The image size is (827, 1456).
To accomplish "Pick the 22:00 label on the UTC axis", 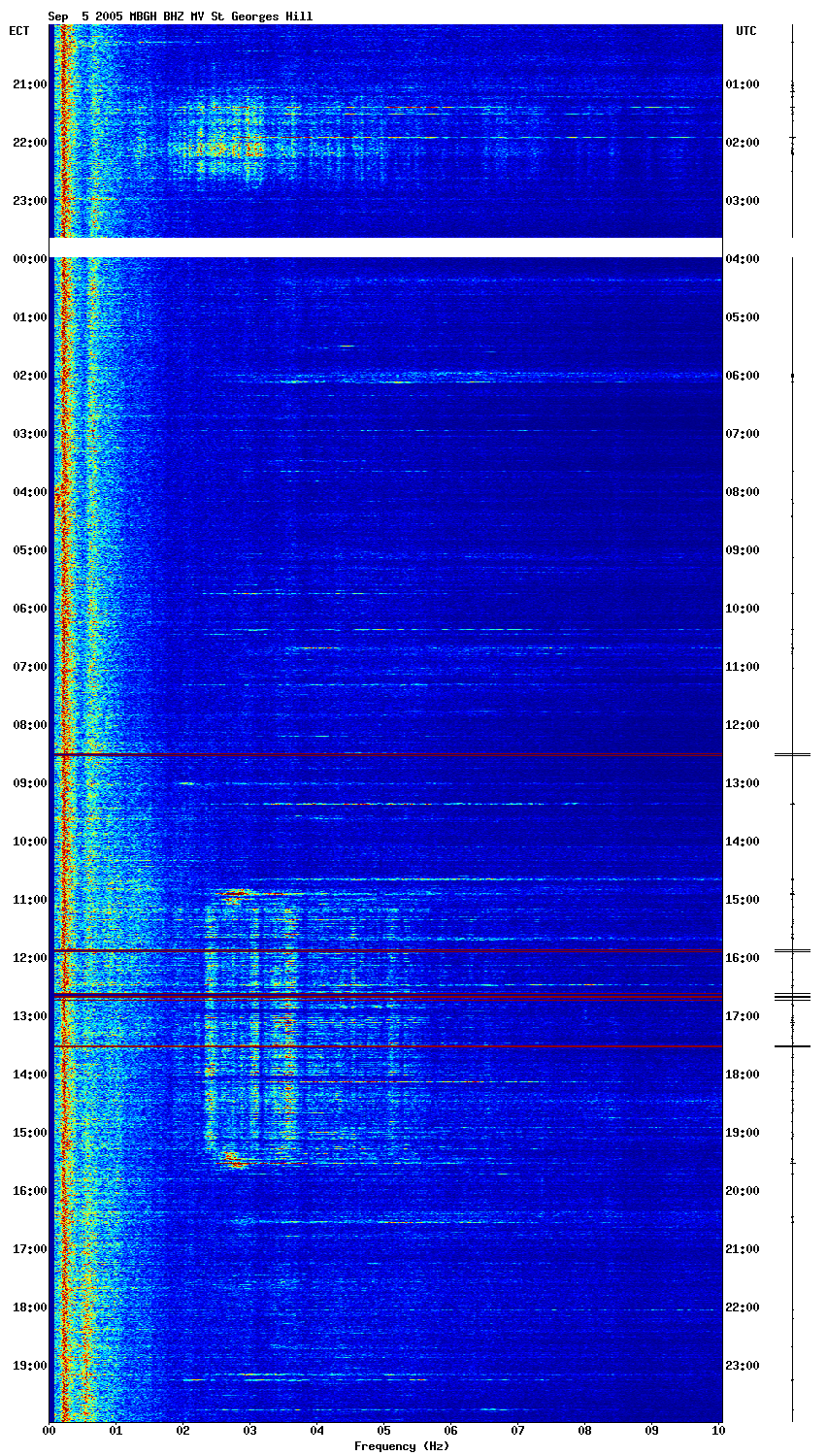I will click(x=743, y=1307).
